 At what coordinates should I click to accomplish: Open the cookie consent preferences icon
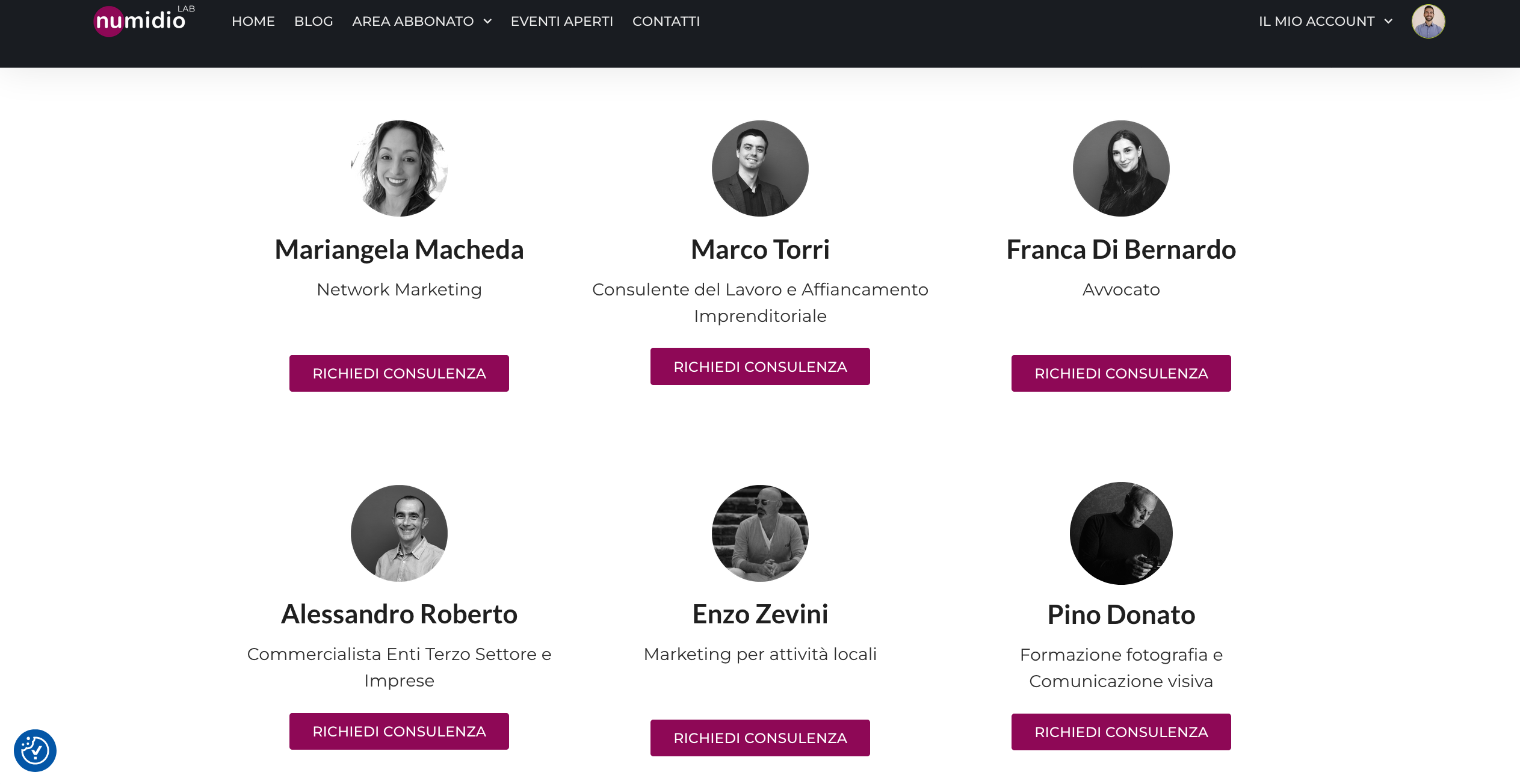coord(35,750)
